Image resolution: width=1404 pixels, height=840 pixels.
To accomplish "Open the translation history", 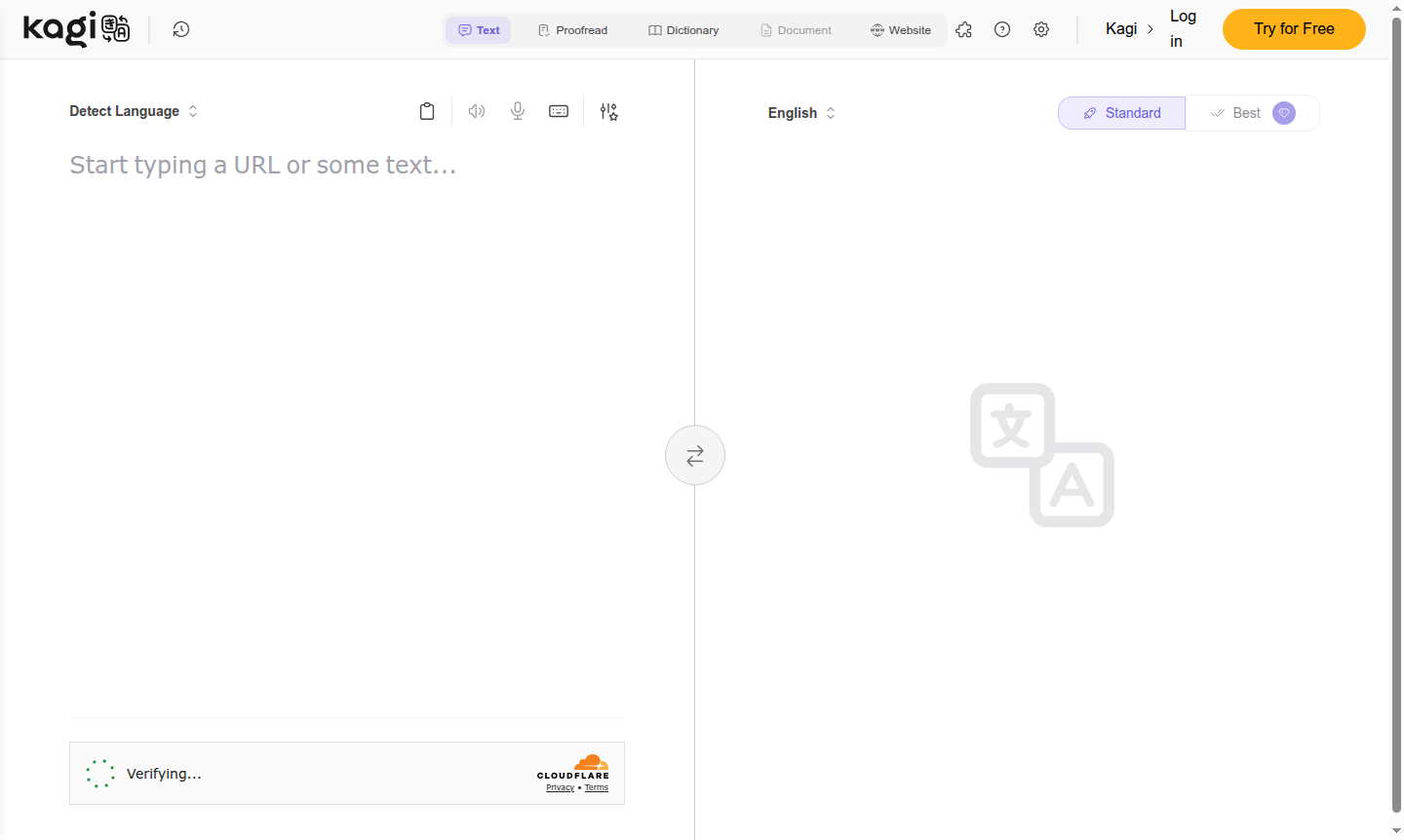I will [x=180, y=29].
